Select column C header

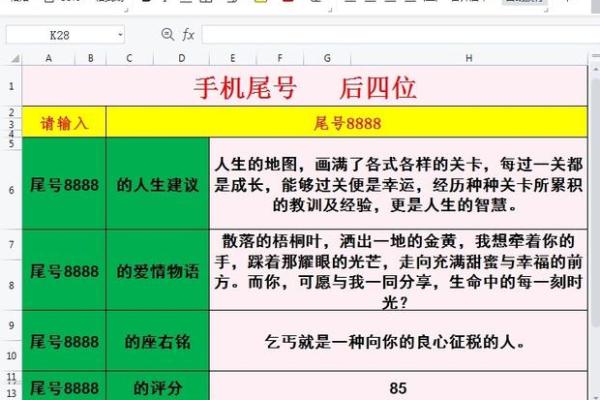click(129, 58)
